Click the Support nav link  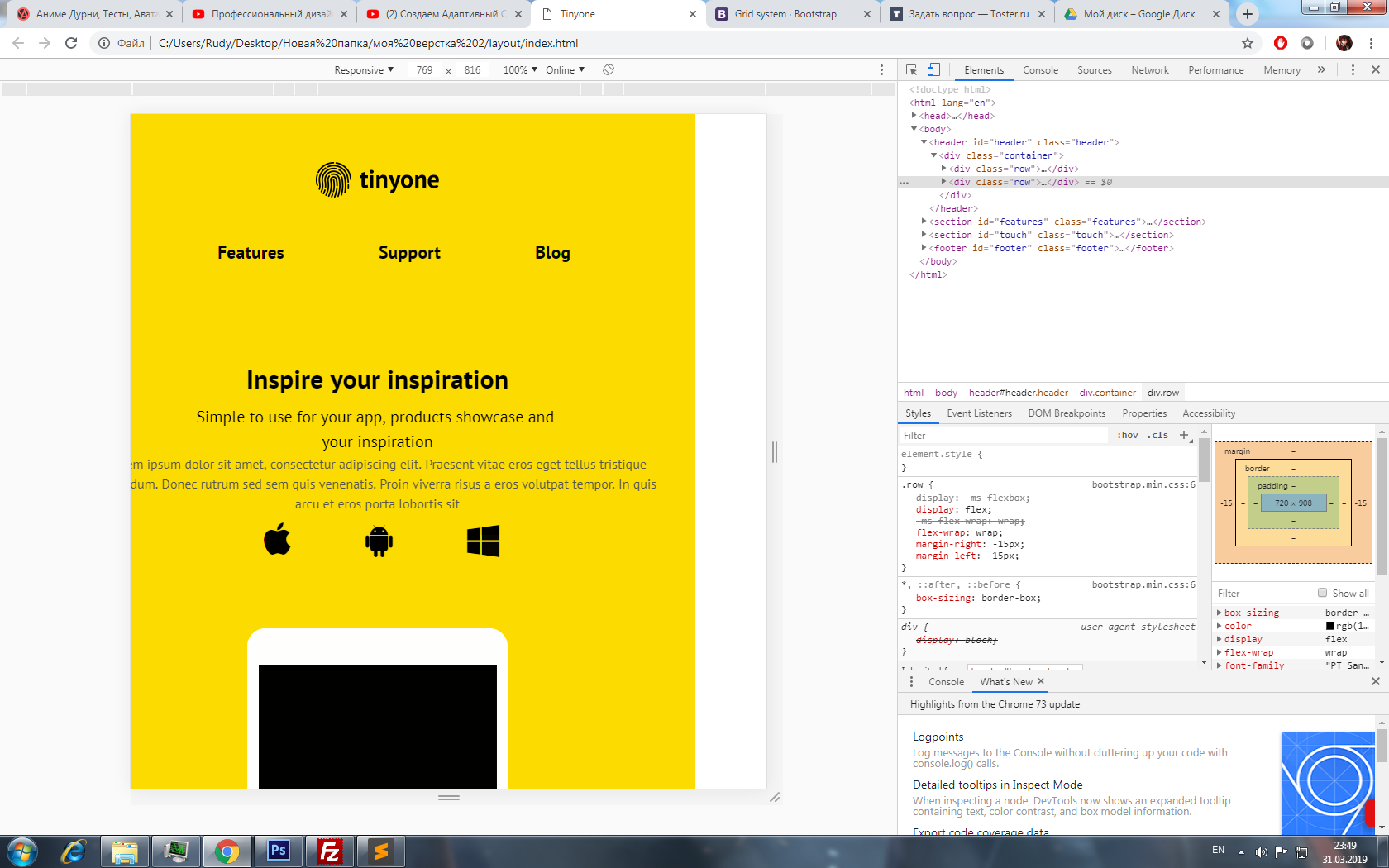(x=409, y=253)
